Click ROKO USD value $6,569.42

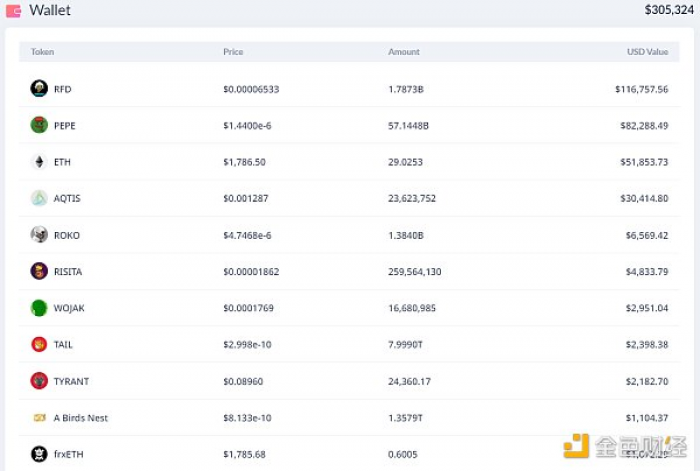(647, 235)
